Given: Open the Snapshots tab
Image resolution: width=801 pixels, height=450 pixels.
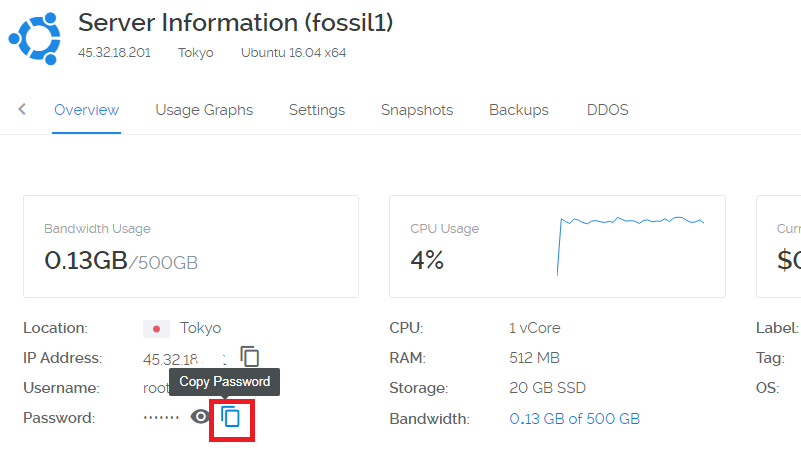Looking at the screenshot, I should click(x=417, y=110).
